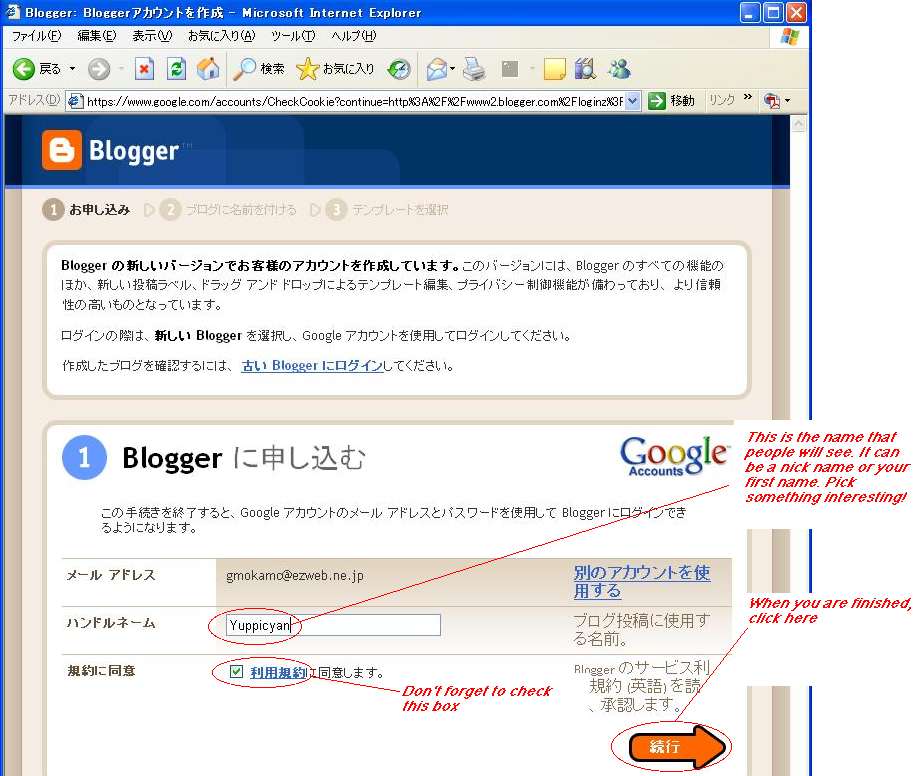Stop page loading with red X icon
Image resolution: width=917 pixels, height=776 pixels.
pos(144,69)
